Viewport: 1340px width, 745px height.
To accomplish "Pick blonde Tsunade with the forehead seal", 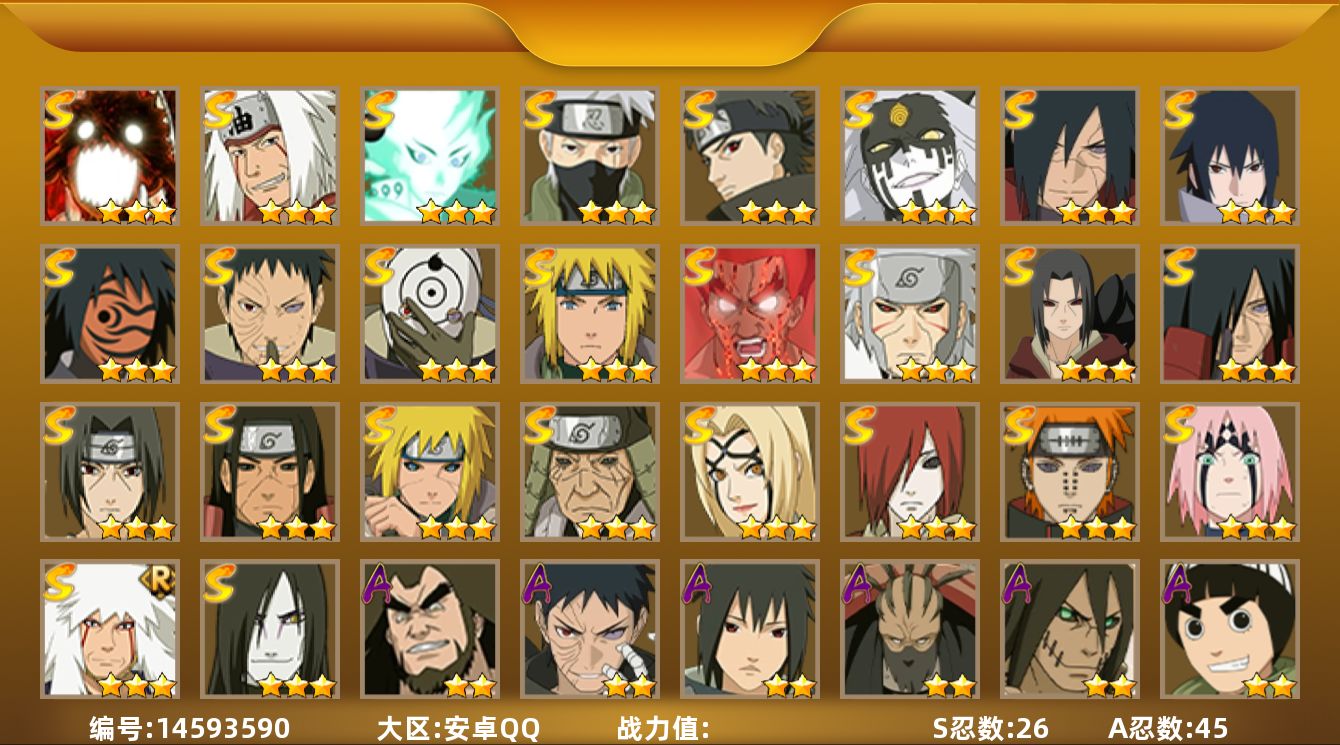I will pyautogui.click(x=749, y=472).
